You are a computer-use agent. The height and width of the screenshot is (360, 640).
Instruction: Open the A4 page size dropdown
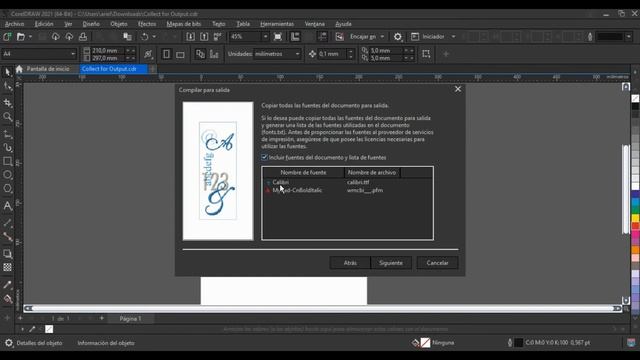(73, 54)
